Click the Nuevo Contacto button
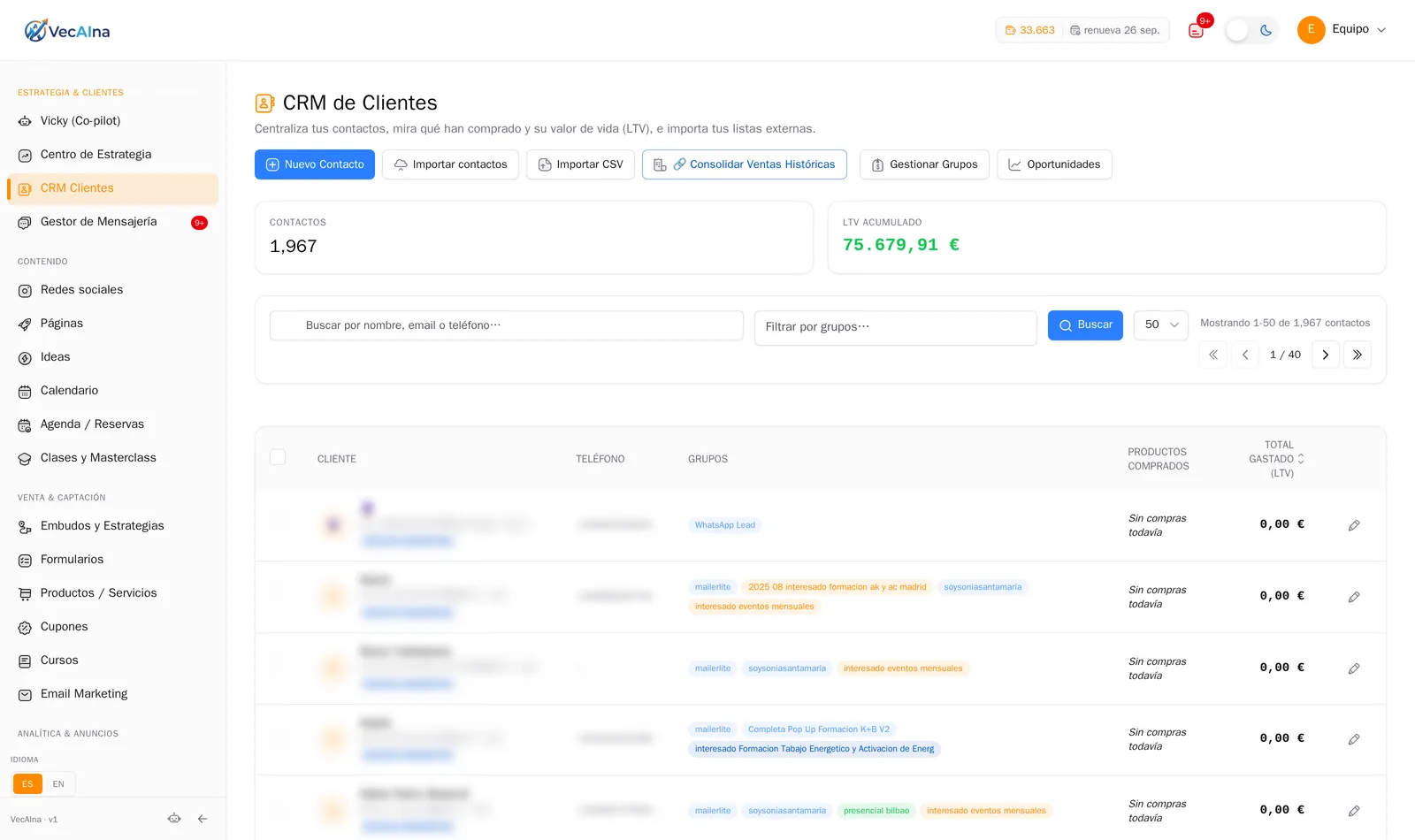This screenshot has height=840, width=1415. point(315,164)
